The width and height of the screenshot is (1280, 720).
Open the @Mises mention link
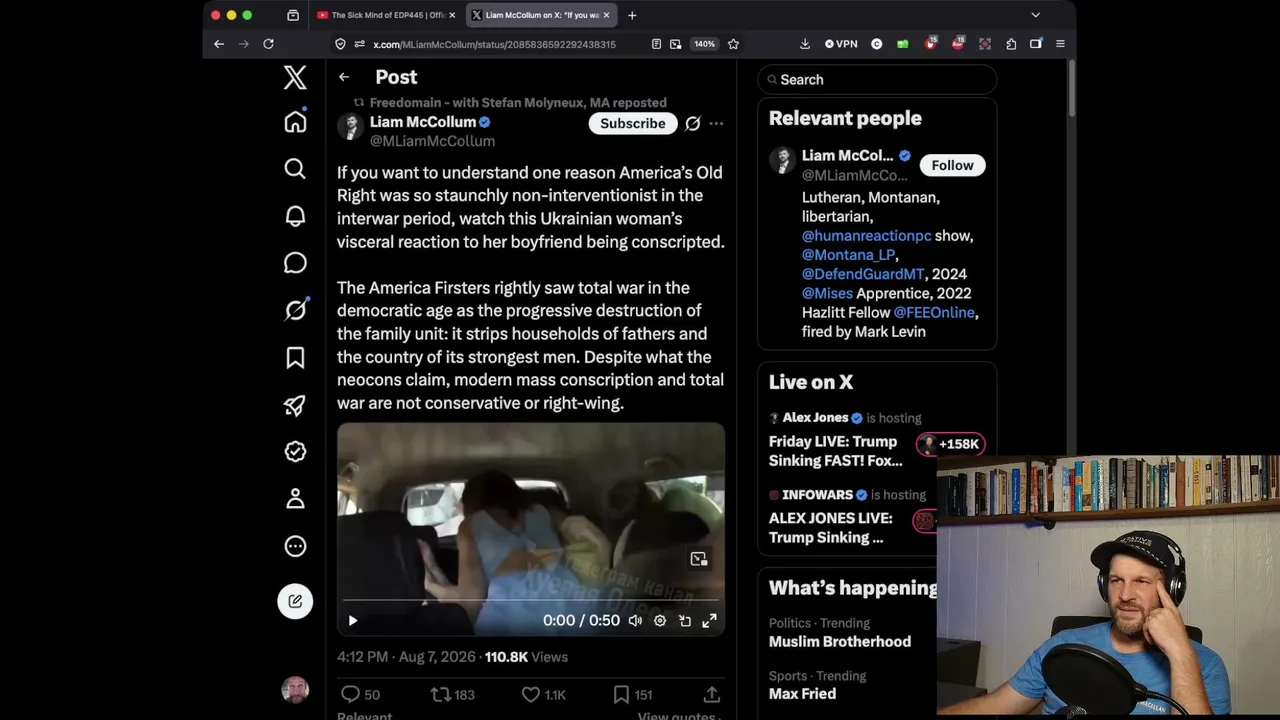tap(827, 293)
